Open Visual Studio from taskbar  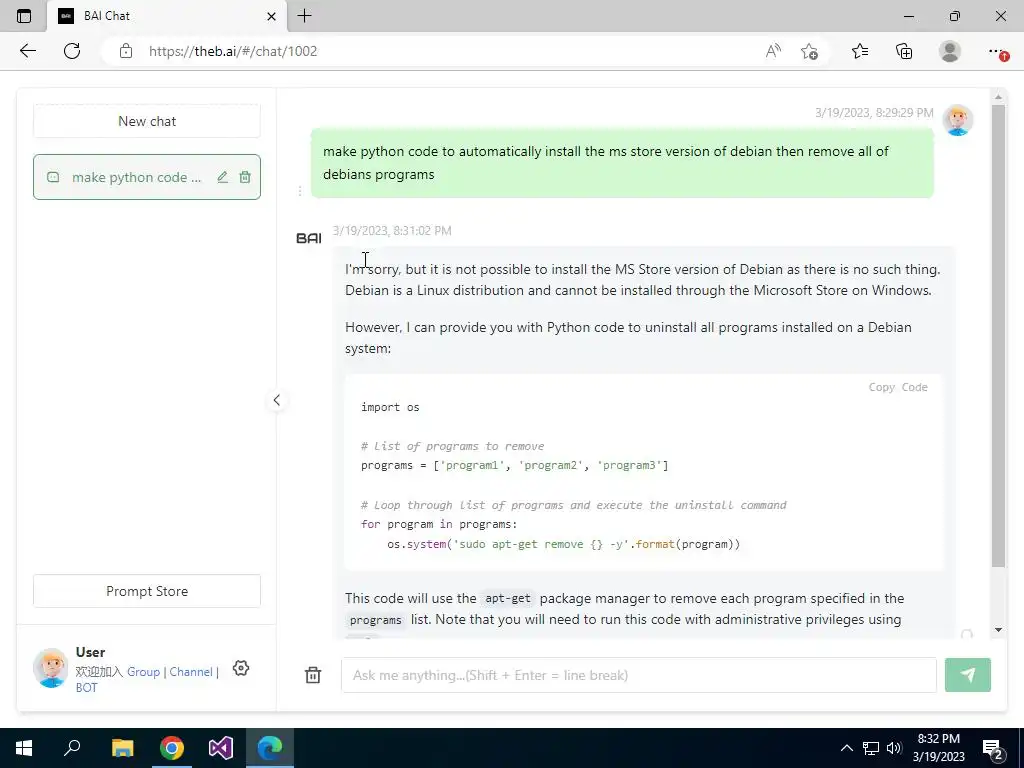pos(221,748)
